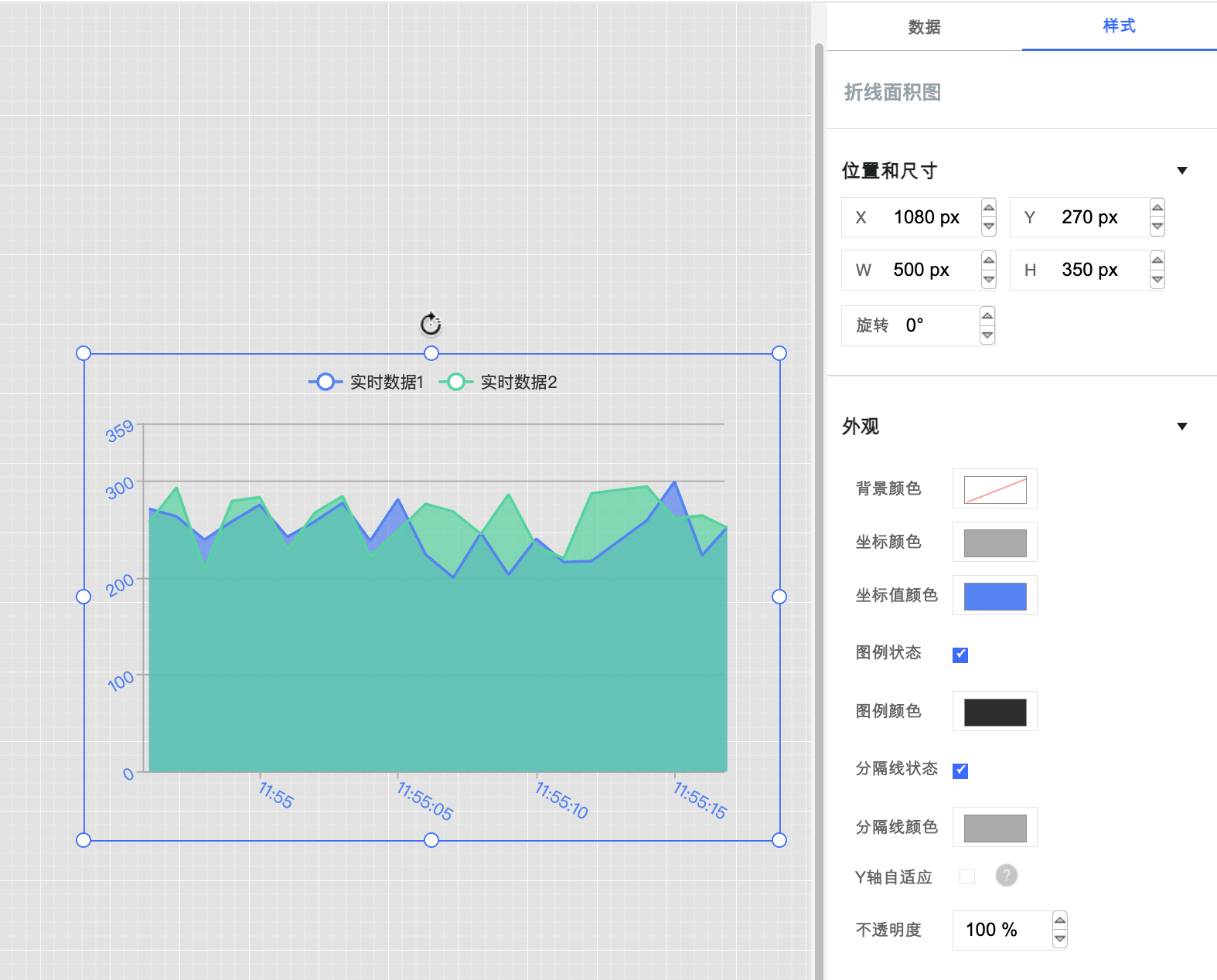Click the top-center resize handle of chart
This screenshot has height=980, width=1217.
431,353
